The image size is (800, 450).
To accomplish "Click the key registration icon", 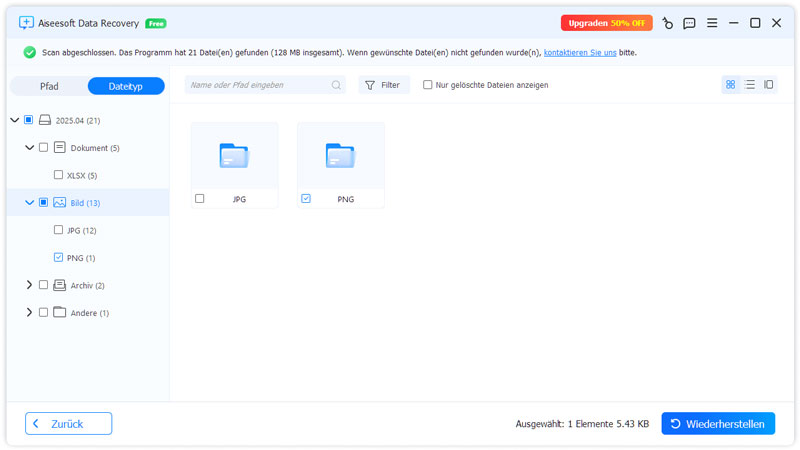I will [x=667, y=23].
